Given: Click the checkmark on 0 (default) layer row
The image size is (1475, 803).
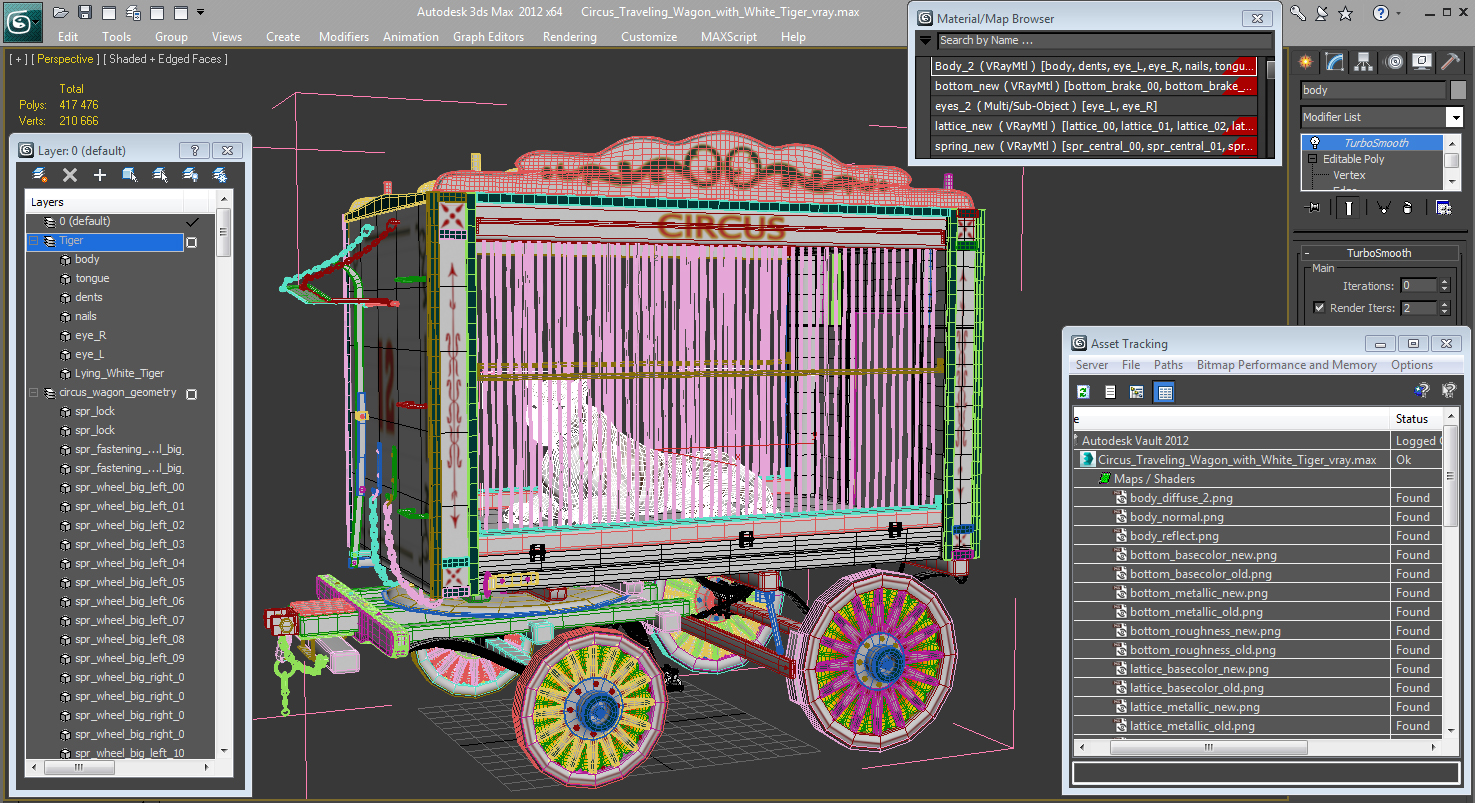Looking at the screenshot, I should [x=193, y=222].
